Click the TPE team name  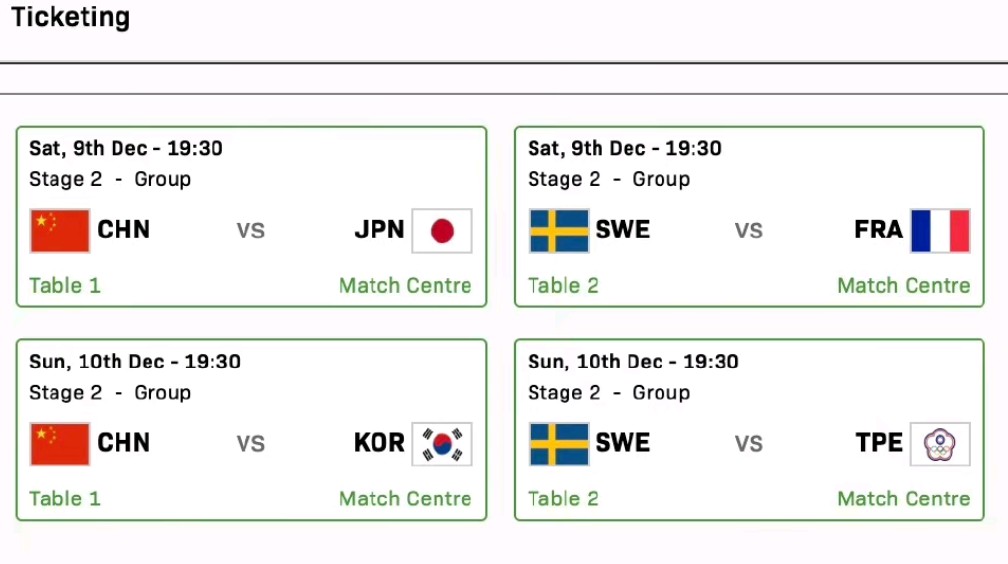point(879,443)
